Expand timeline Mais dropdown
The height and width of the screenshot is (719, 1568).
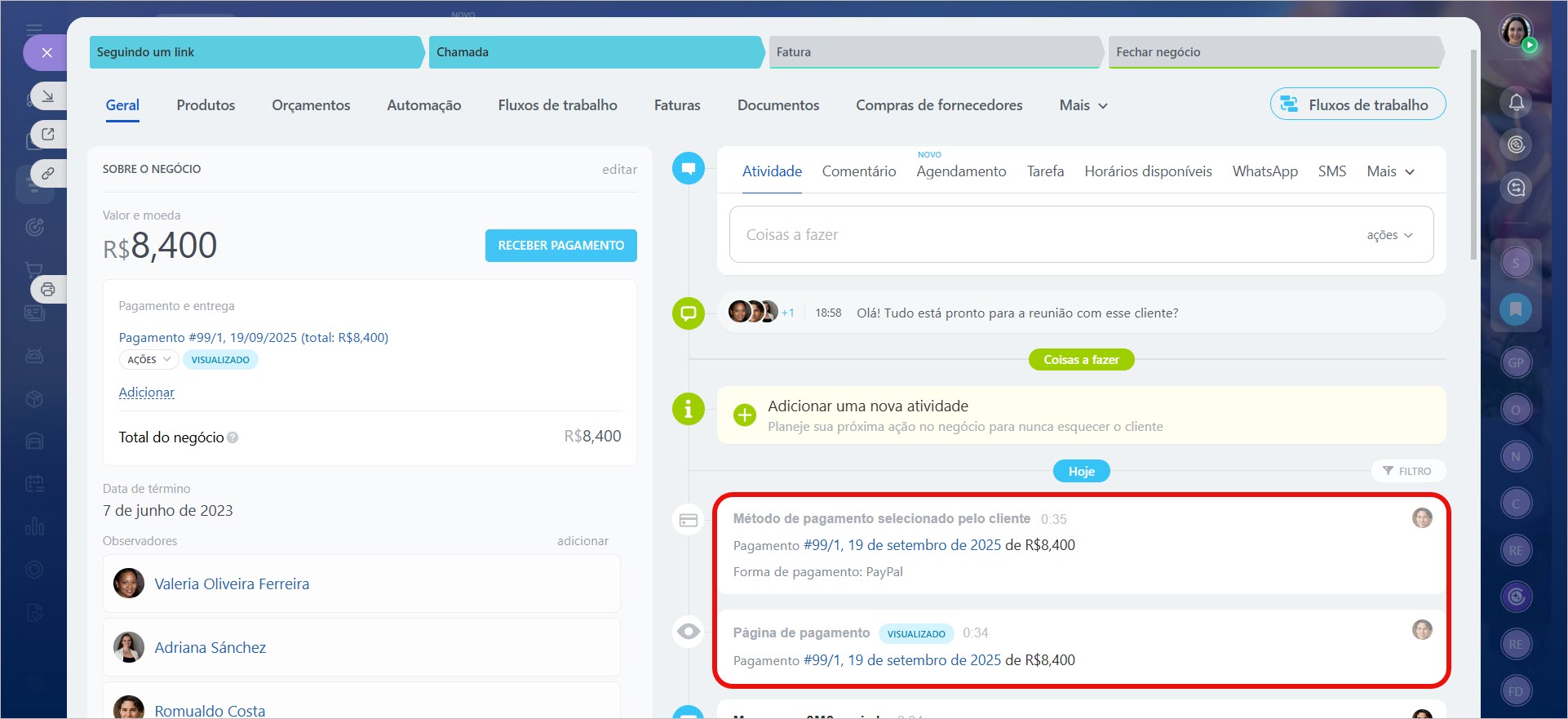tap(1391, 171)
